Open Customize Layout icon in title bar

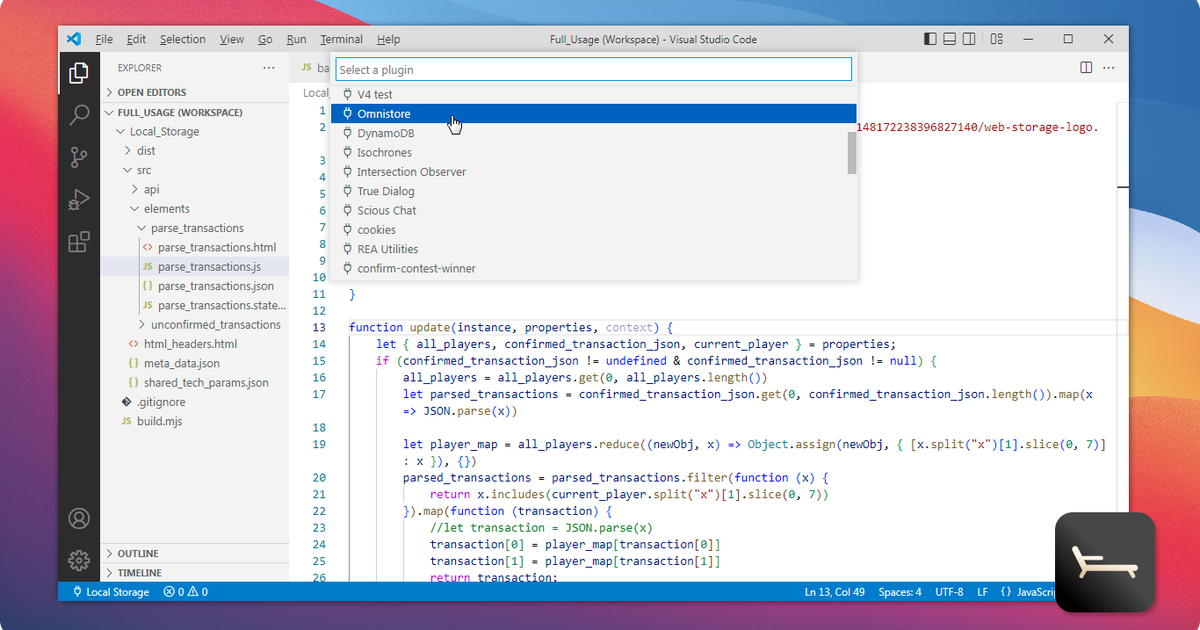[997, 39]
